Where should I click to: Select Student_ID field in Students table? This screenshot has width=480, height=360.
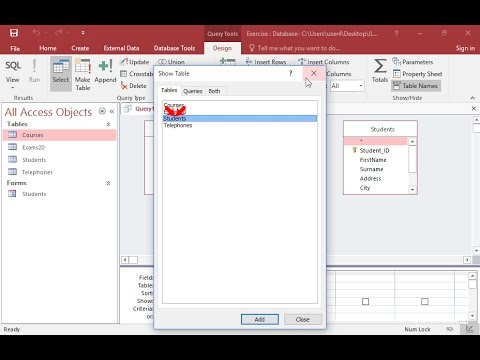(375, 151)
